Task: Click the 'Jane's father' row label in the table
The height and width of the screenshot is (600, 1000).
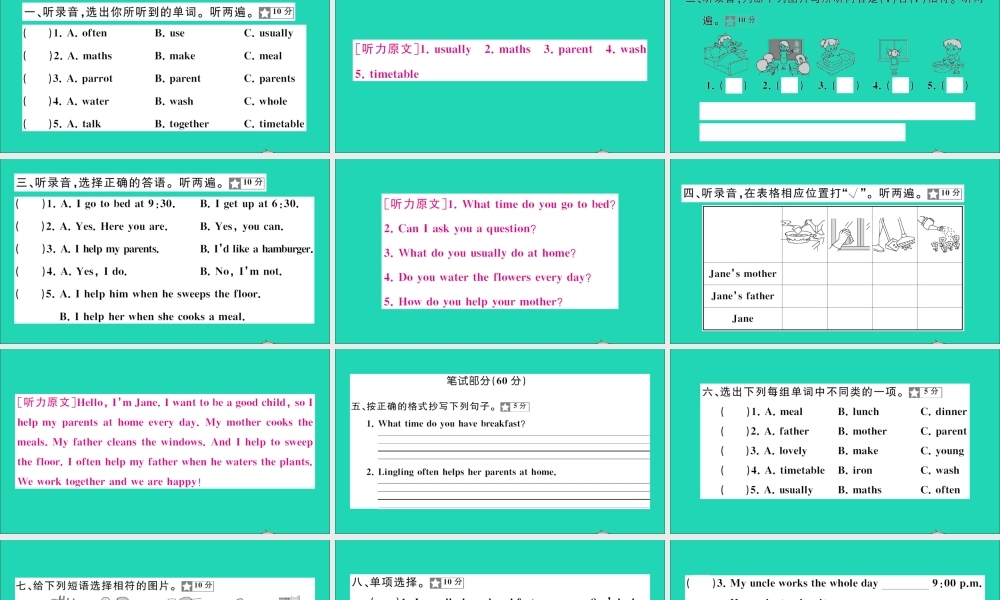Action: (742, 296)
